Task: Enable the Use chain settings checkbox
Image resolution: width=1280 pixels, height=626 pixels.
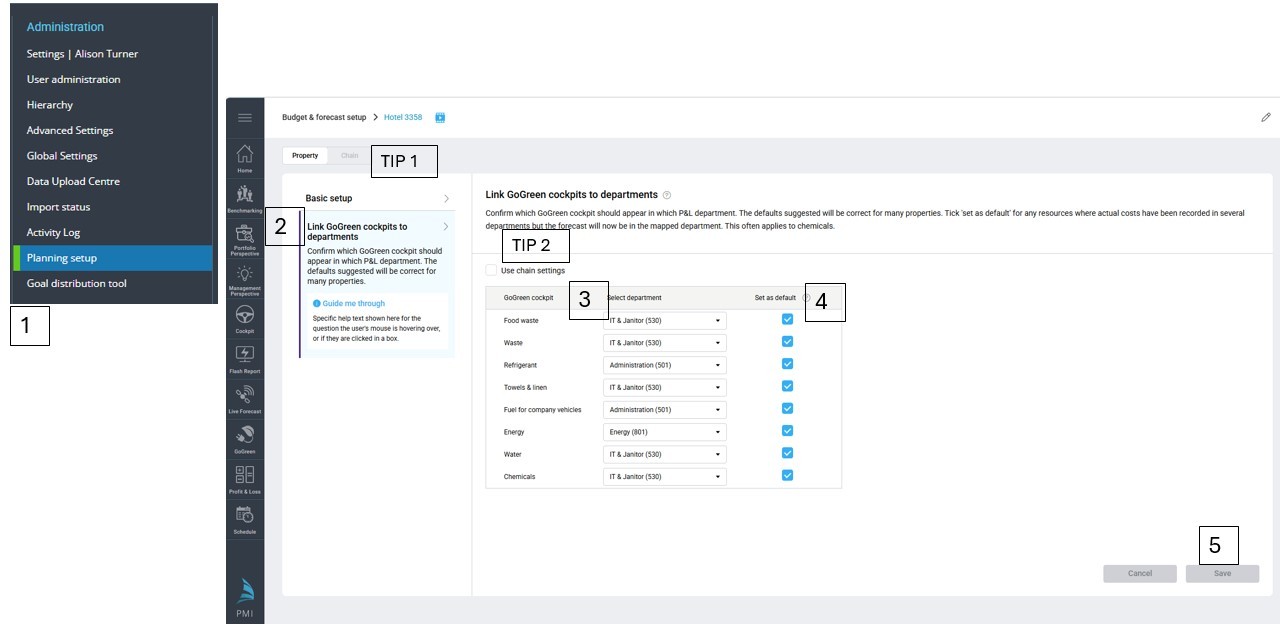Action: click(491, 270)
